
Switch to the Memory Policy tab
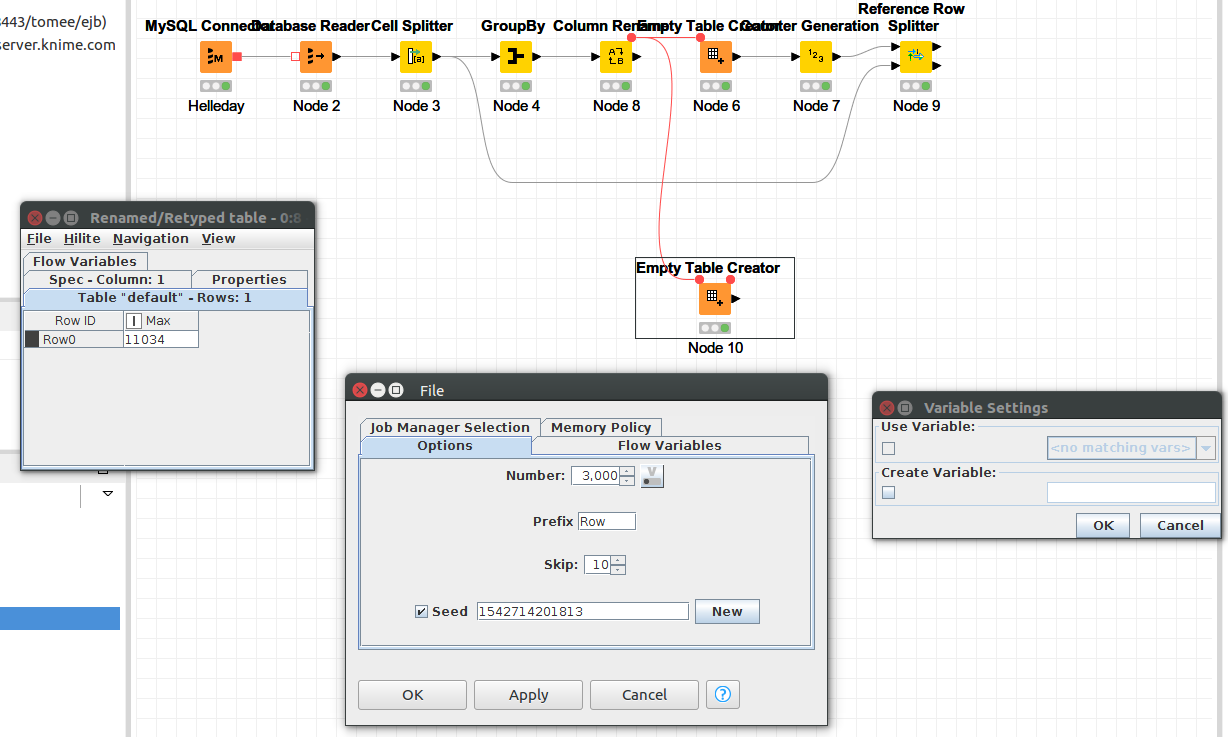600,427
